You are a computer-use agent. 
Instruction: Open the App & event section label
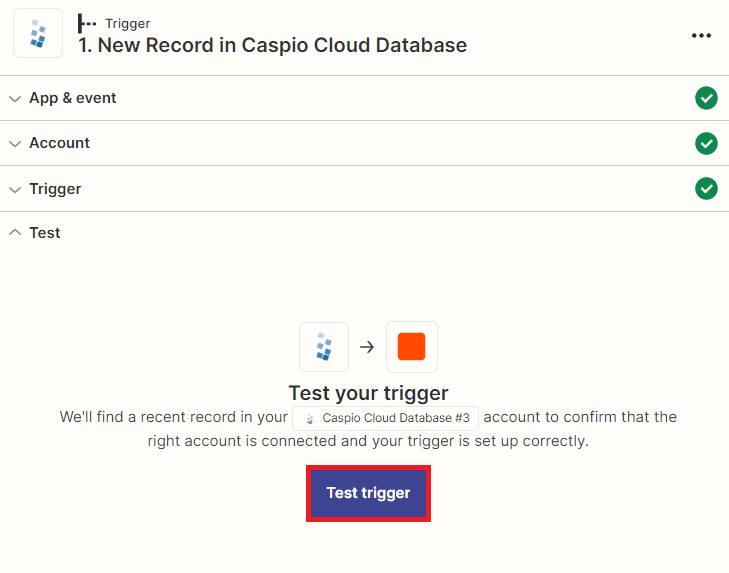pyautogui.click(x=72, y=98)
